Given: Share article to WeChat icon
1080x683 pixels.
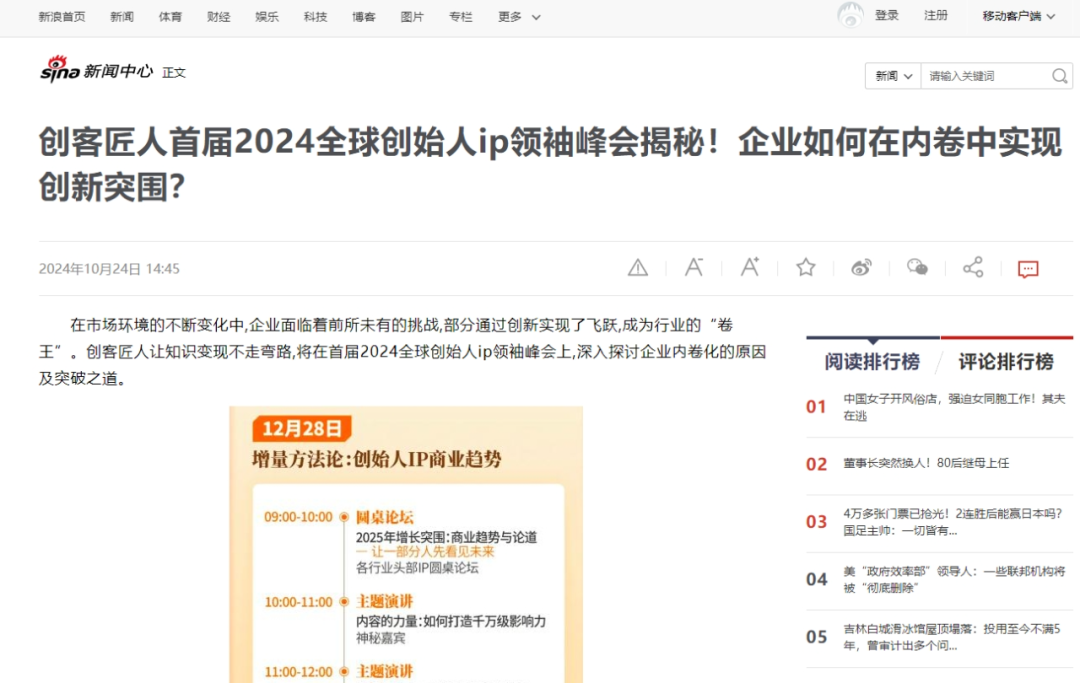Looking at the screenshot, I should tap(917, 267).
